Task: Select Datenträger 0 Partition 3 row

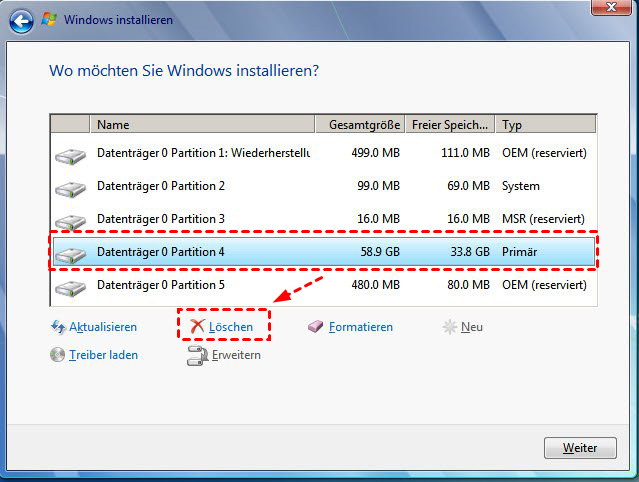Action: pyautogui.click(x=324, y=219)
